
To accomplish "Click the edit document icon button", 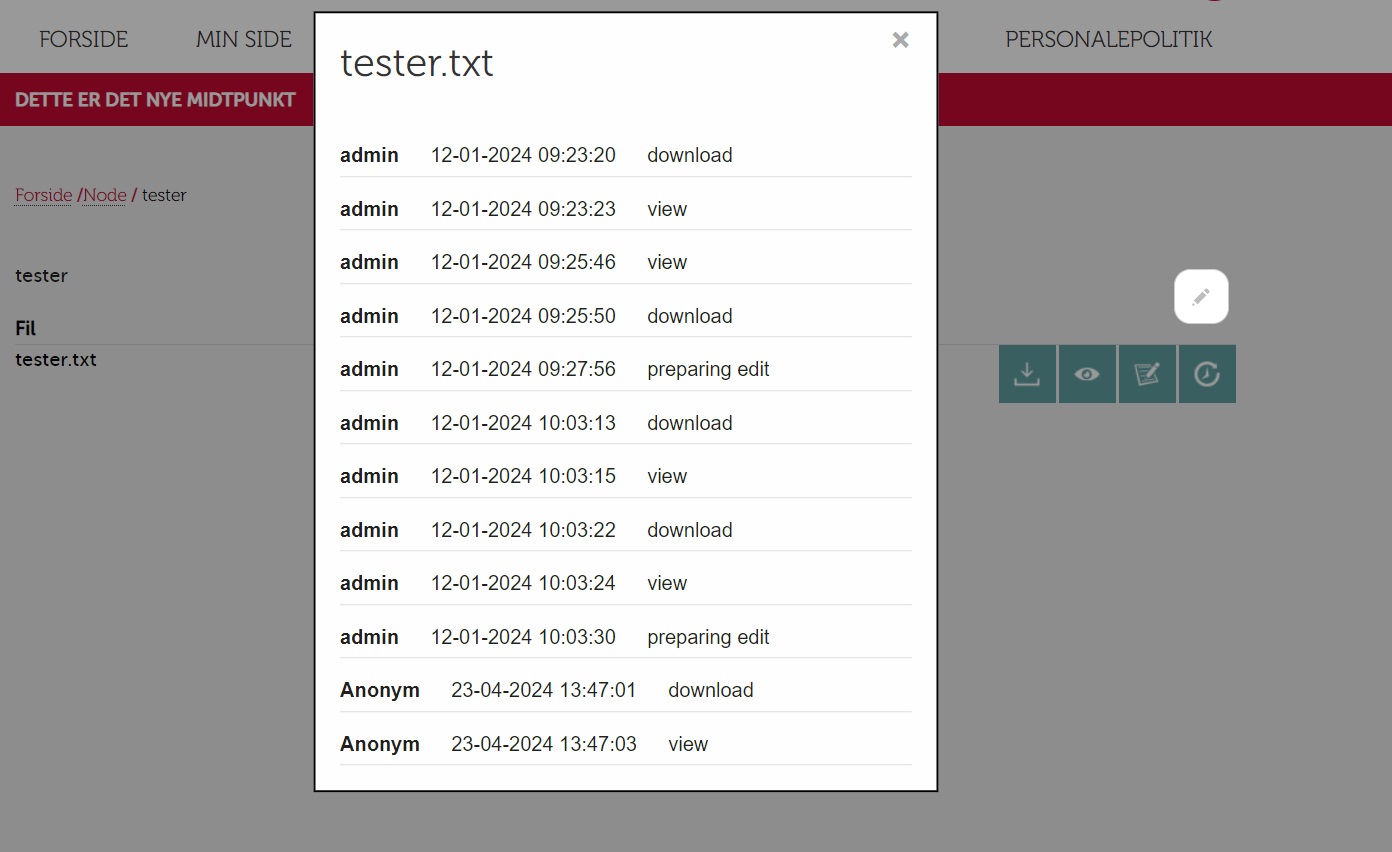I will pos(1147,374).
